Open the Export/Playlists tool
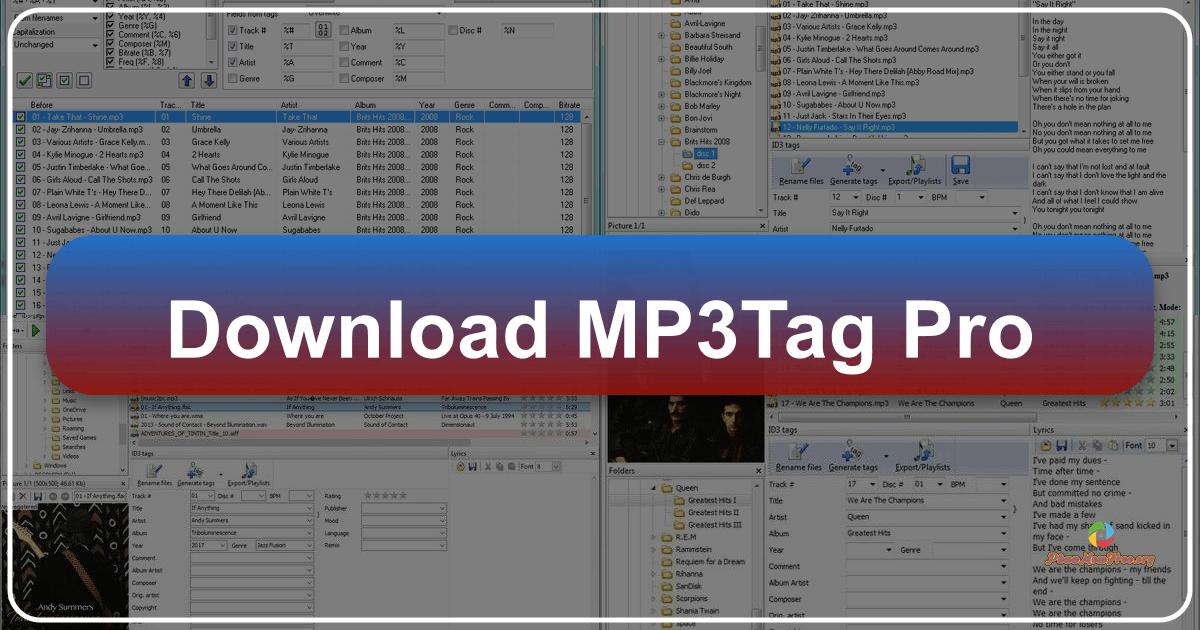 pos(917,168)
